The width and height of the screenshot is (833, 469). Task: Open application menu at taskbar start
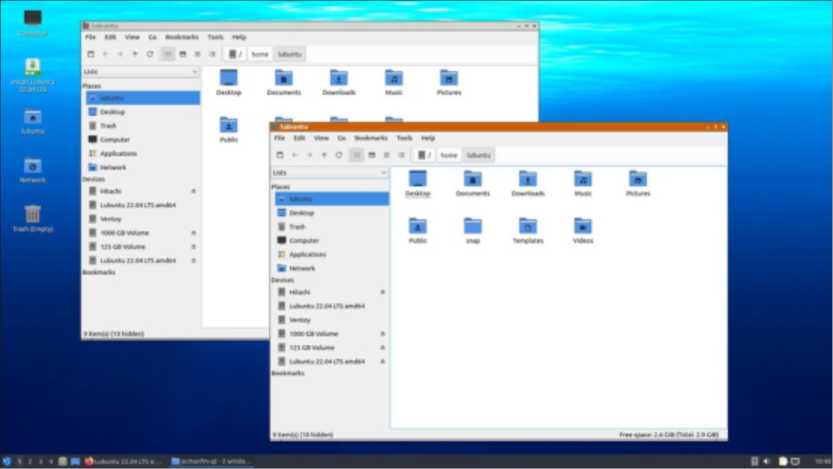[7, 461]
